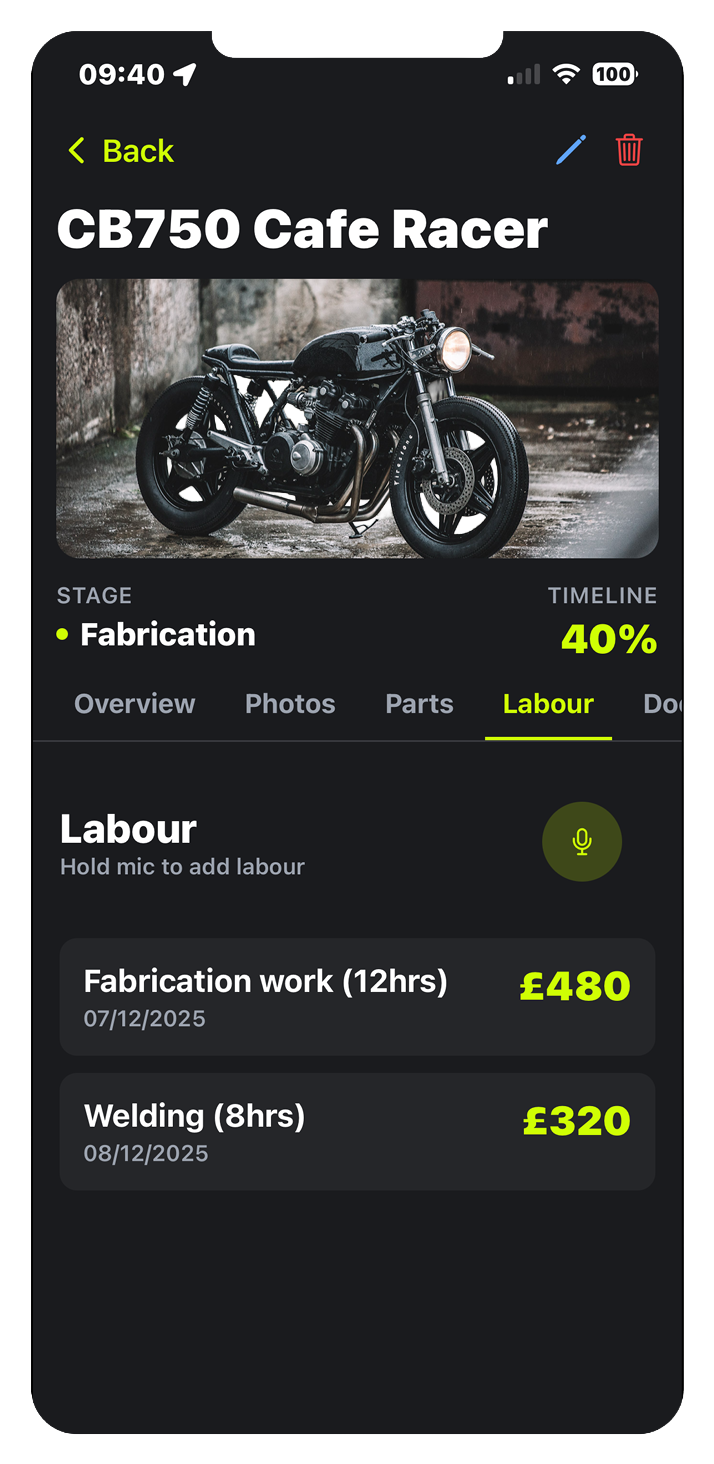Open the partially visible Doc tab
The height and width of the screenshot is (1464, 714).
(662, 704)
